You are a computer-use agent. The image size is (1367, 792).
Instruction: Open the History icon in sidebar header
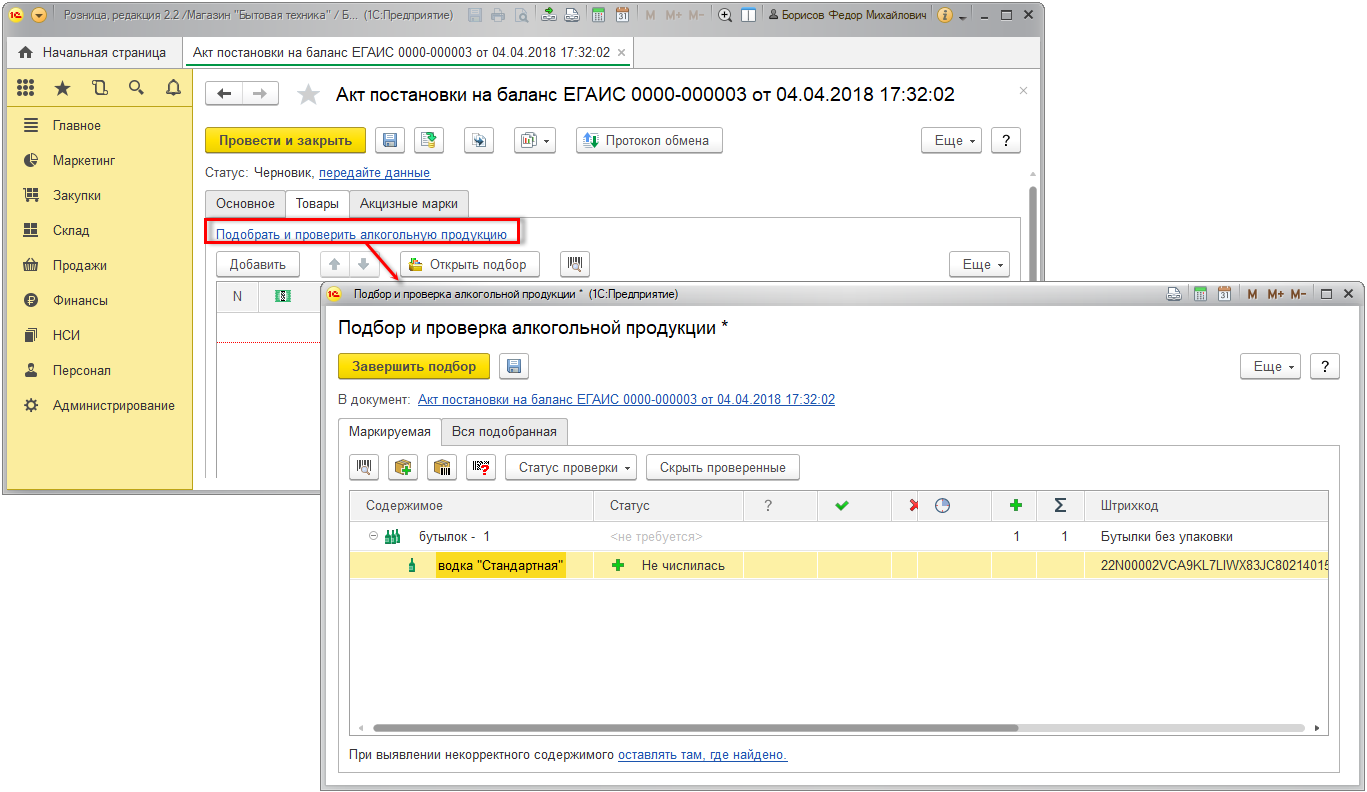pyautogui.click(x=99, y=88)
